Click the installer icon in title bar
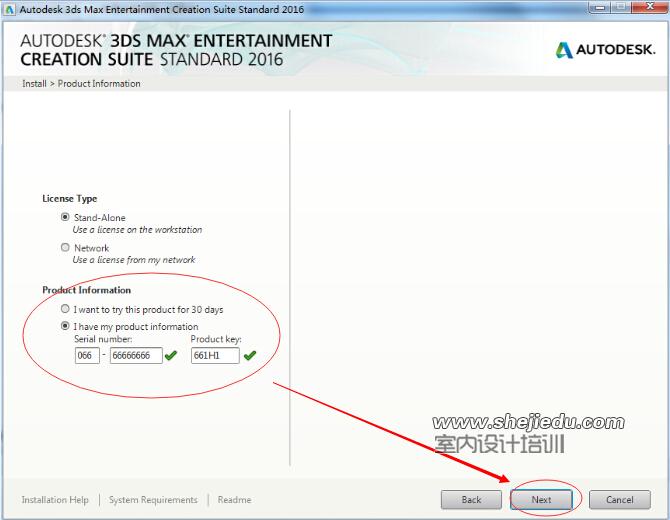 click(10, 9)
